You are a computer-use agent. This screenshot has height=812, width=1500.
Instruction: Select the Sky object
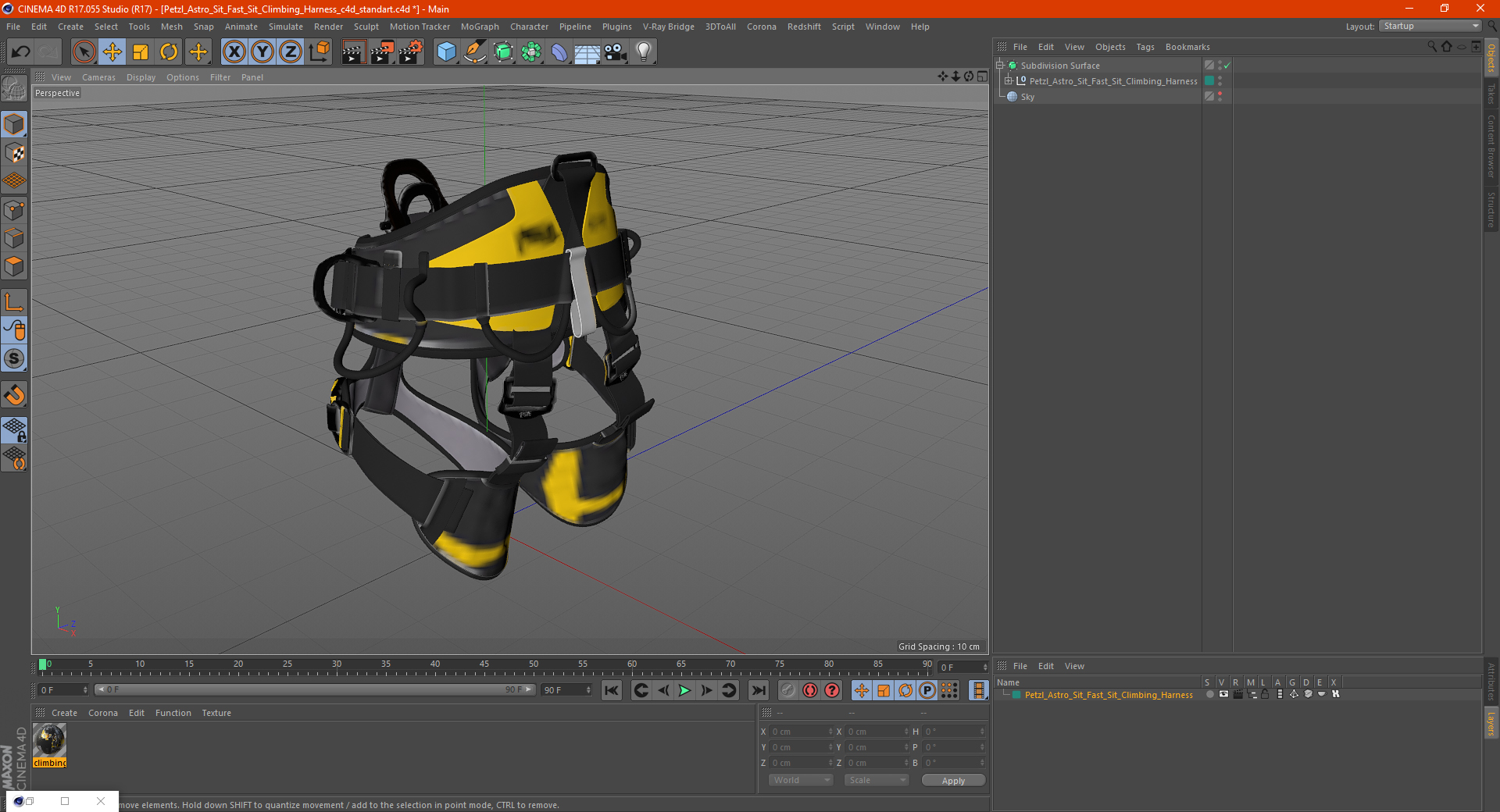(x=1027, y=97)
